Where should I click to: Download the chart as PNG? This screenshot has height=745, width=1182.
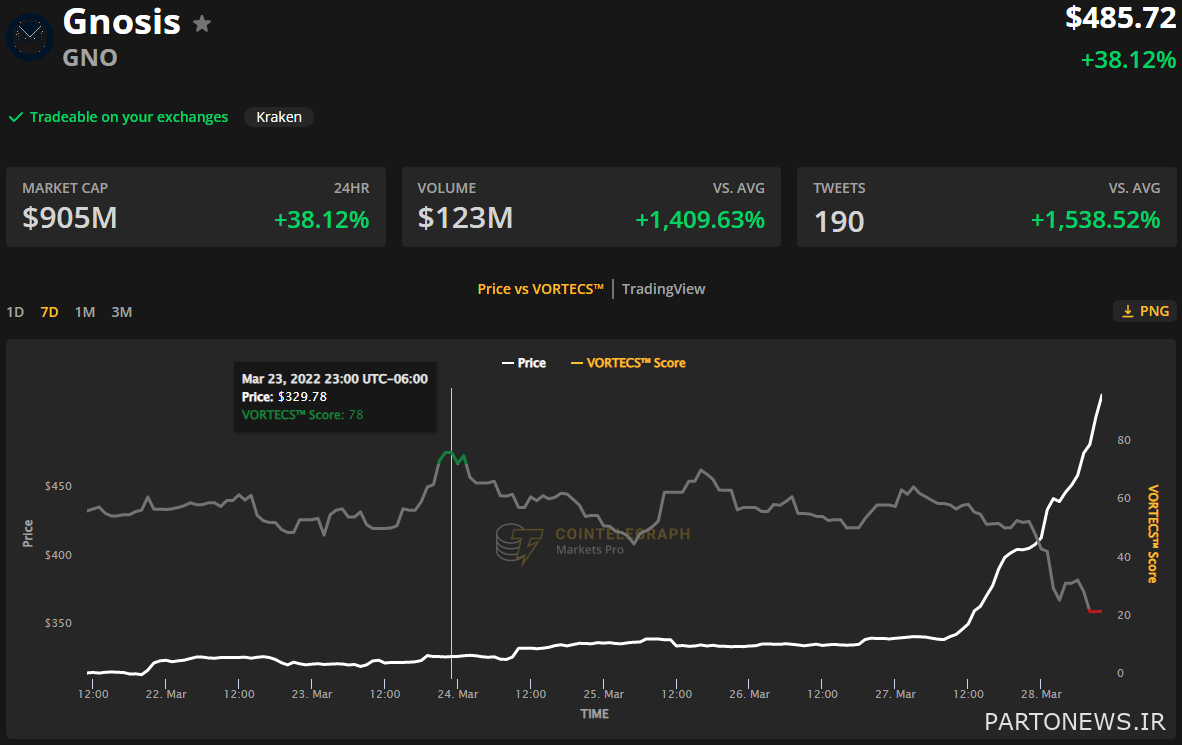[1145, 311]
